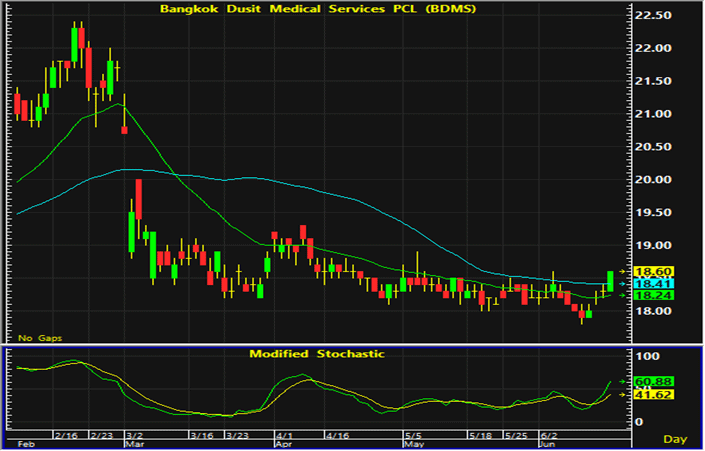Image resolution: width=705 pixels, height=451 pixels.
Task: Click the Day timeframe label
Action: (x=675, y=439)
